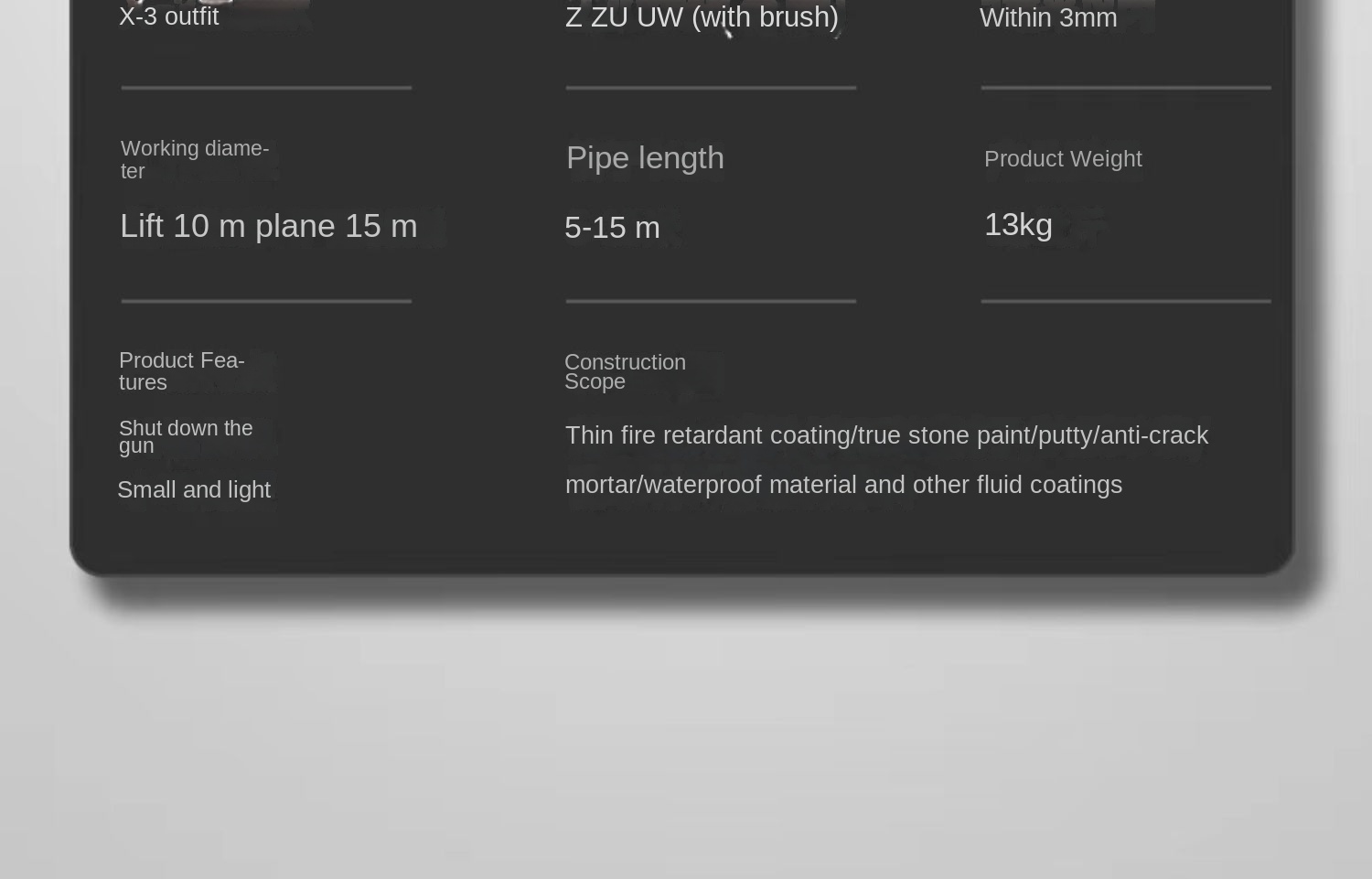
Task: Click the '5-15 m' pipe length value
Action: click(612, 228)
